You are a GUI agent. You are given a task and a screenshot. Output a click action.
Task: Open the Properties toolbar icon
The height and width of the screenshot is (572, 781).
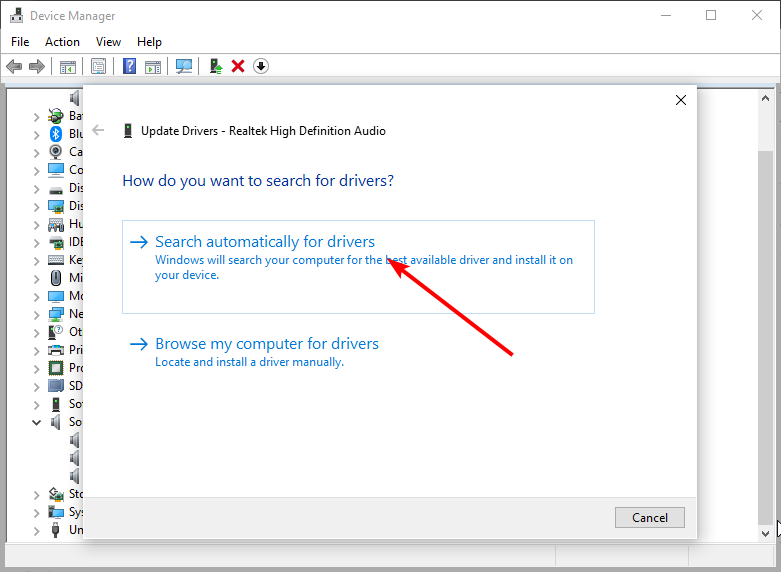point(99,66)
